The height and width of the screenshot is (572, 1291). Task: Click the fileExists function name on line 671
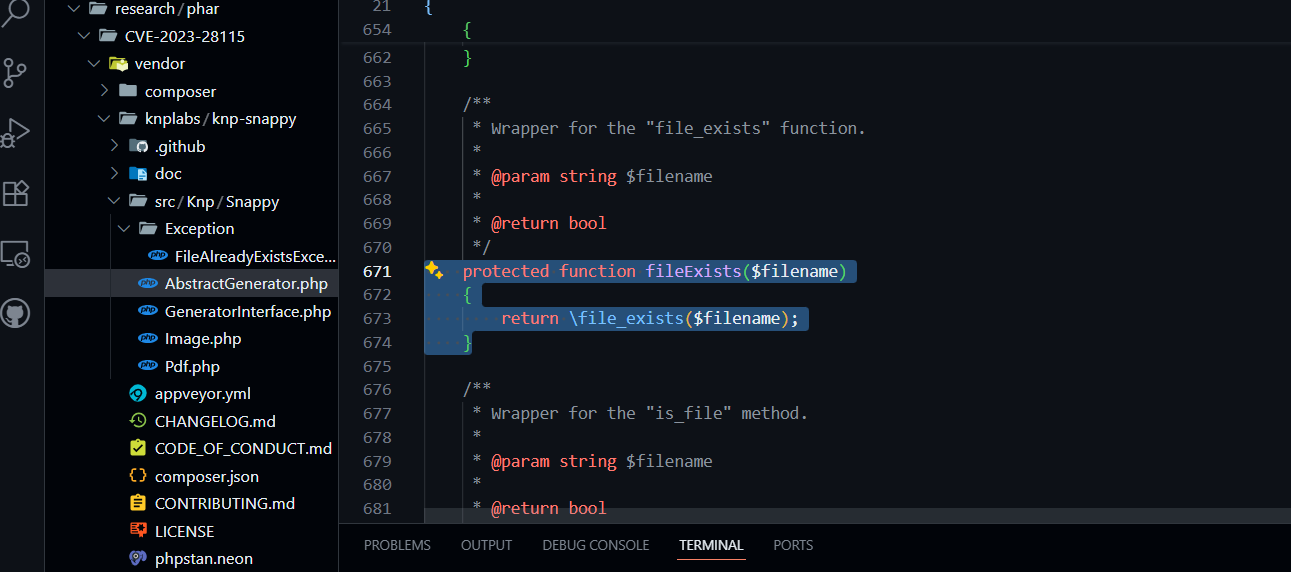click(x=692, y=271)
